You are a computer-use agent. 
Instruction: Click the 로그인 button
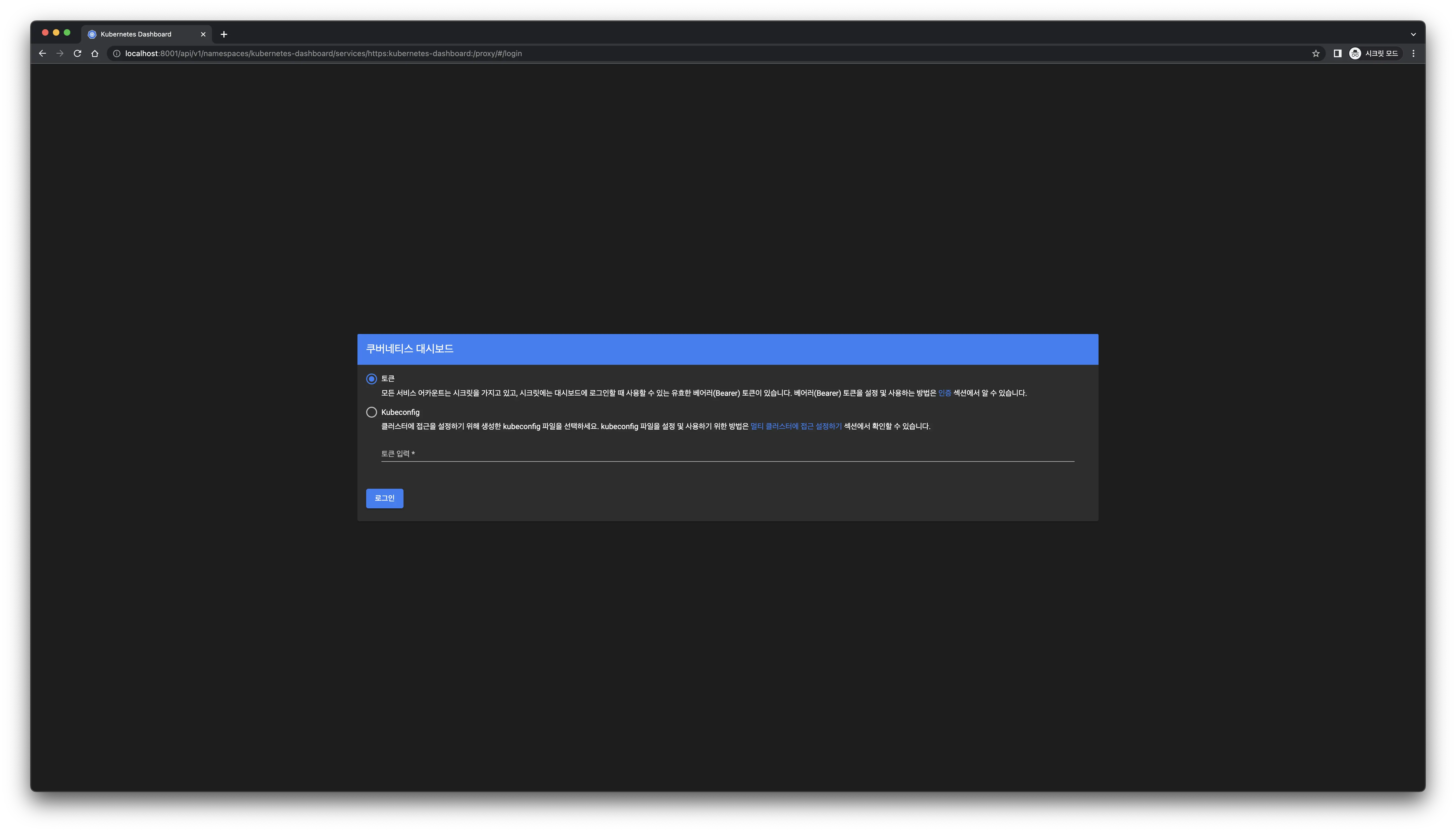[x=385, y=498]
